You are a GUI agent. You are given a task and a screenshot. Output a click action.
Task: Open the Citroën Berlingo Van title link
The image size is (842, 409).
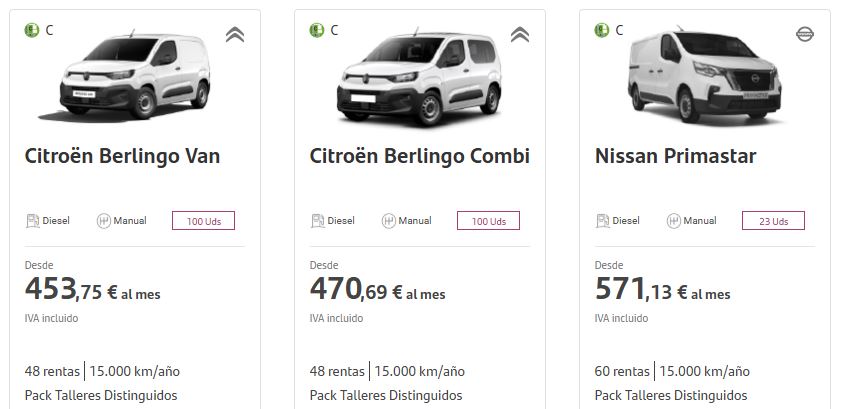click(x=122, y=156)
